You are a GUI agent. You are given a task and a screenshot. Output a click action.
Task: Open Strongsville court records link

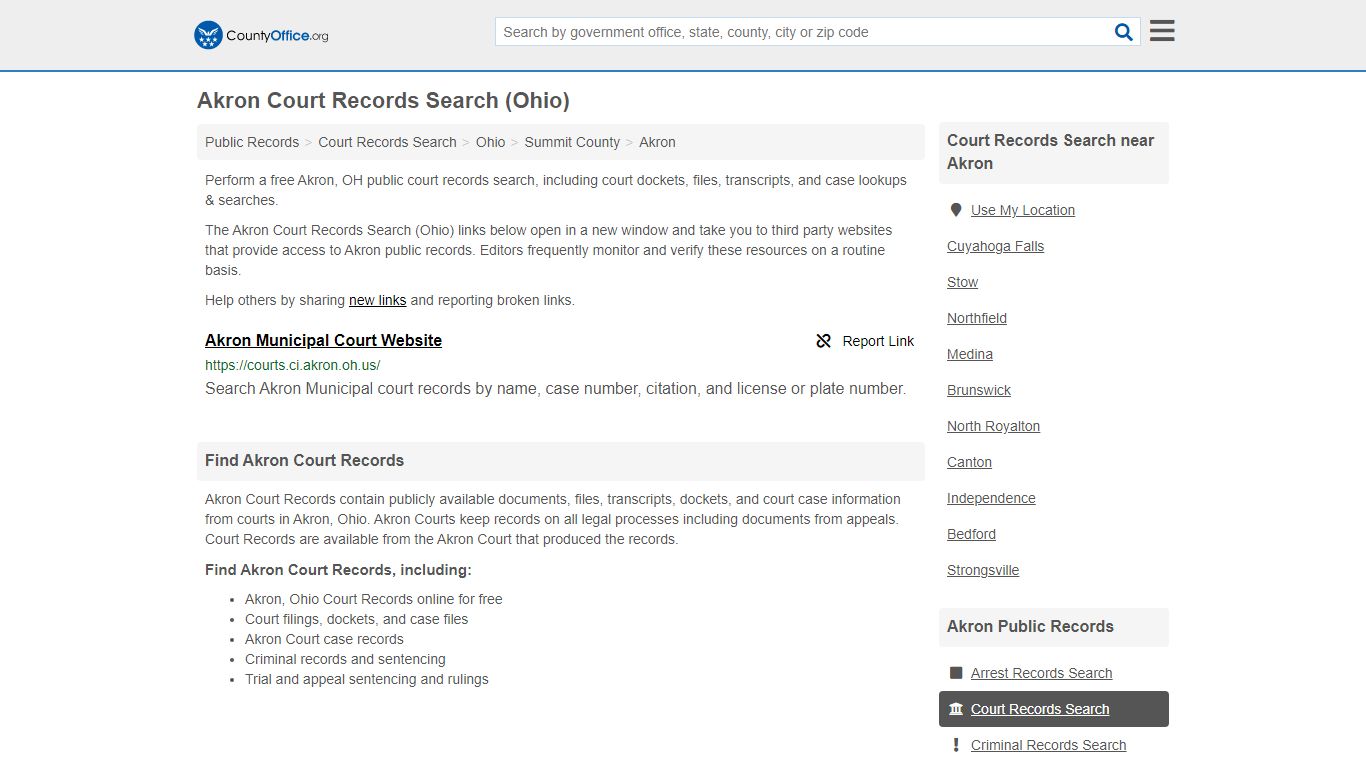pos(983,570)
